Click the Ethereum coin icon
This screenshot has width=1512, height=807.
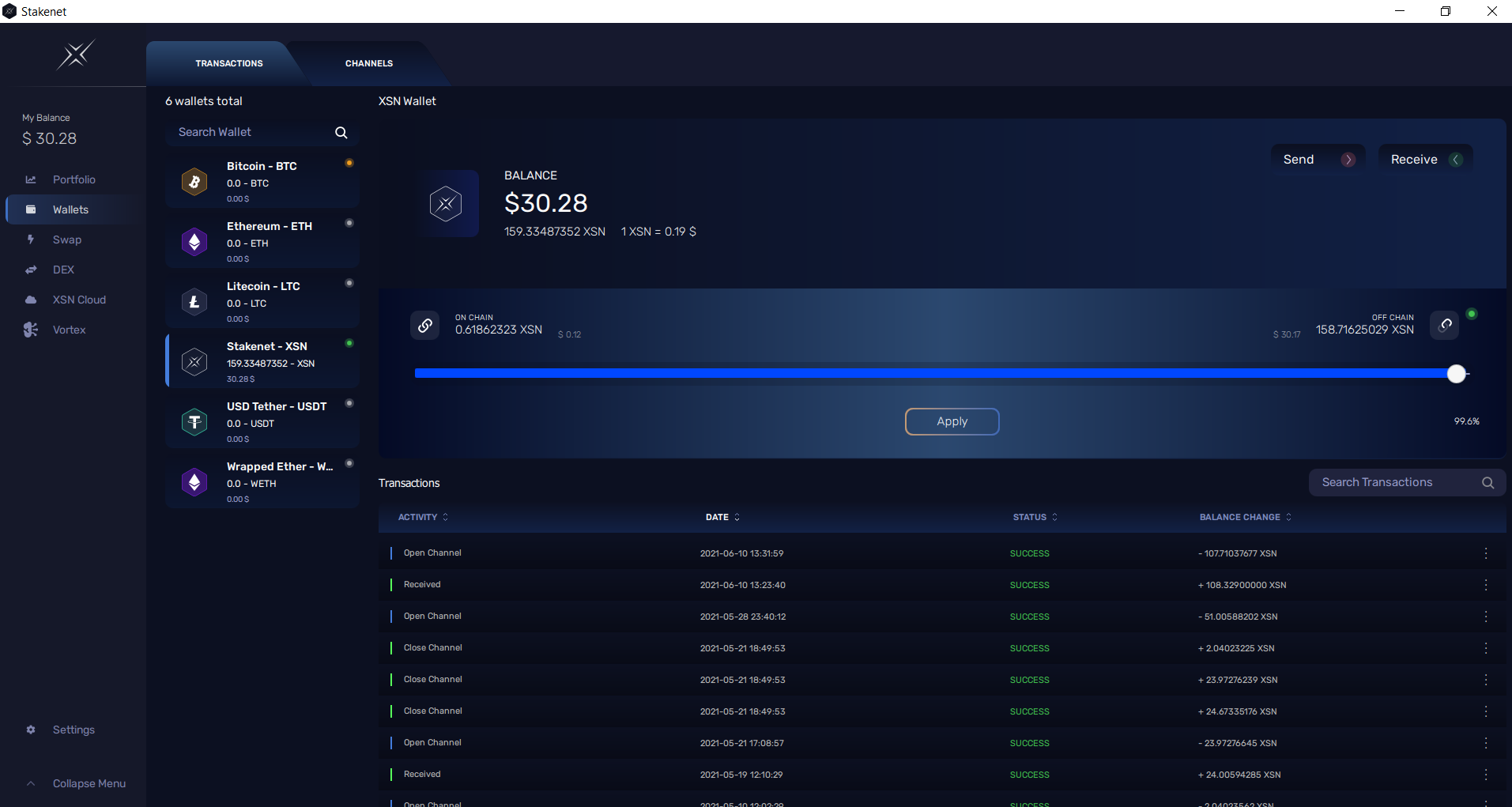(194, 242)
